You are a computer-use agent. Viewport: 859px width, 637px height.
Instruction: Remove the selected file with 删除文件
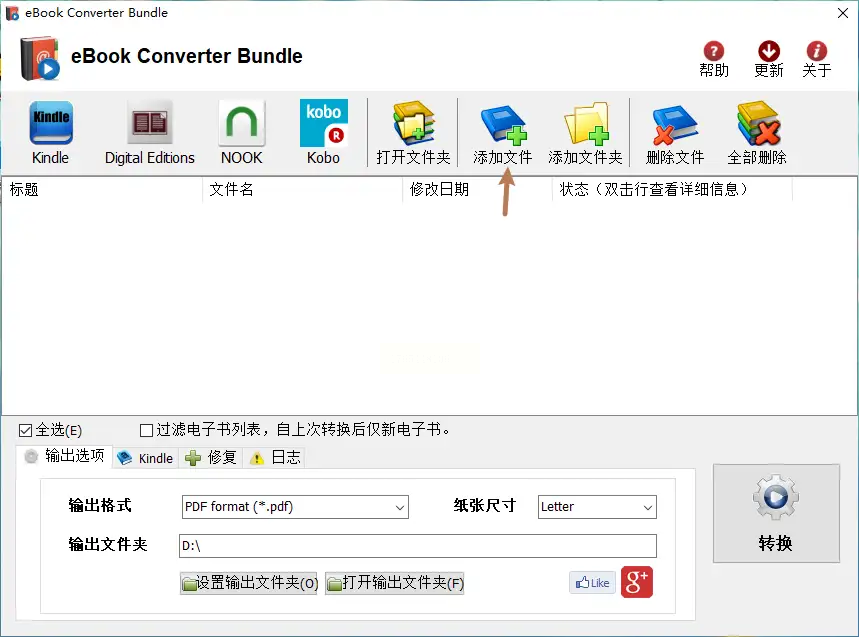tap(675, 133)
